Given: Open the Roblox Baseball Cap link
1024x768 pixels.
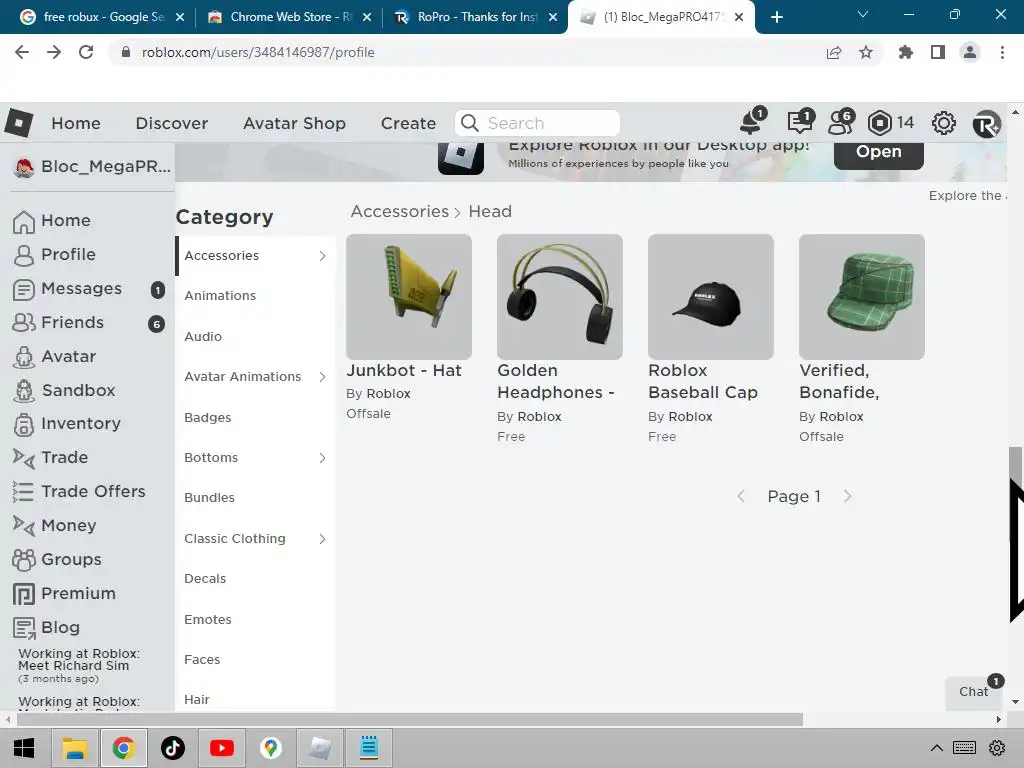Looking at the screenshot, I should coord(703,381).
